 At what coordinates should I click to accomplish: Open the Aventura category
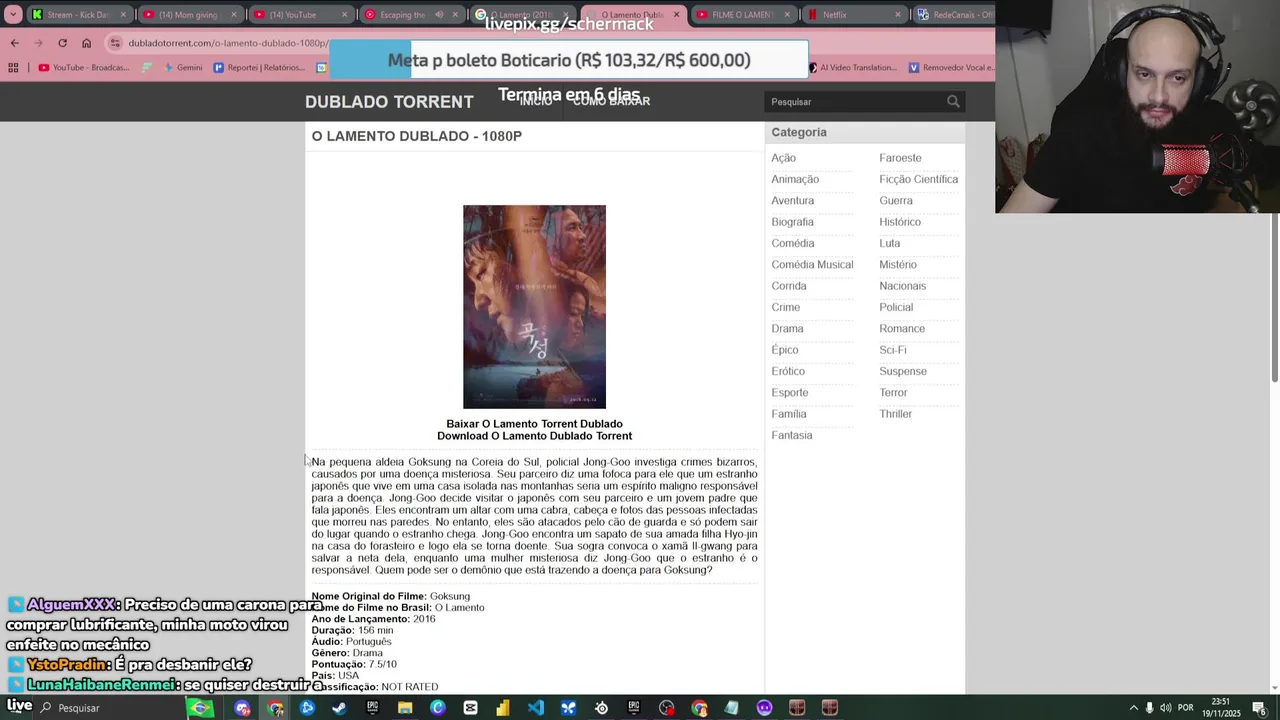pos(792,200)
